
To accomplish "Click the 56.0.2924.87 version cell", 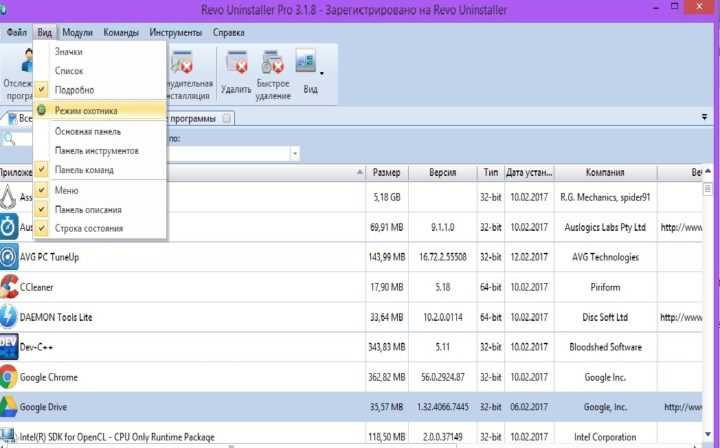I will click(443, 377).
